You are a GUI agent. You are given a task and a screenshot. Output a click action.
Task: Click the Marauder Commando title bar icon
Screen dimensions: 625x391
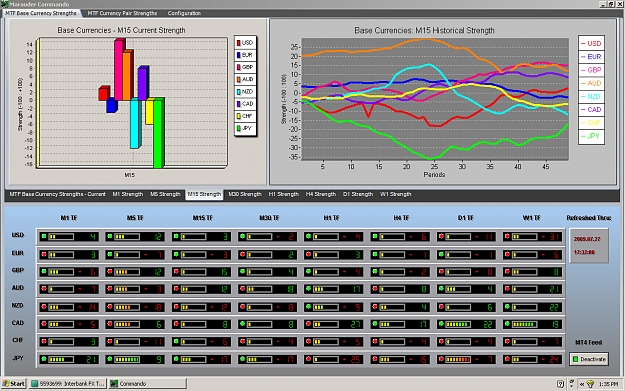(x=4, y=4)
